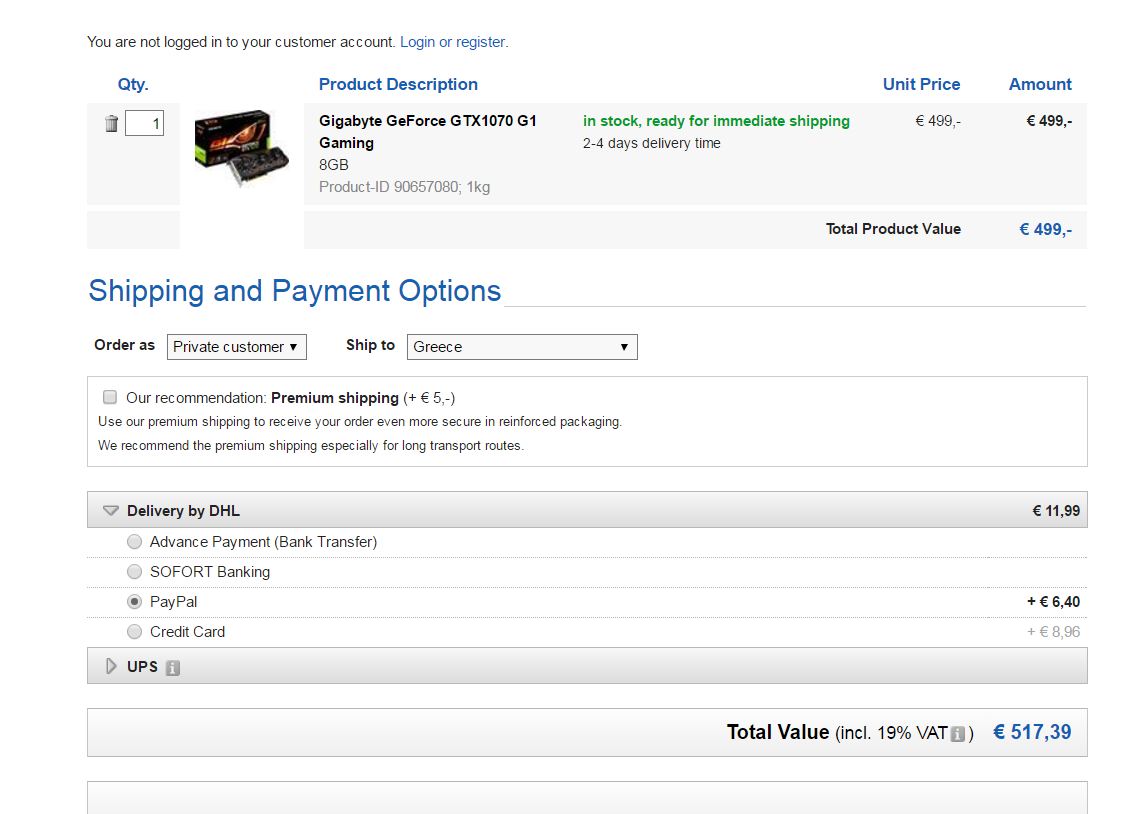Screen dimensions: 1145x814
Task: Click the graphics card product thumbnail
Action: pos(242,148)
